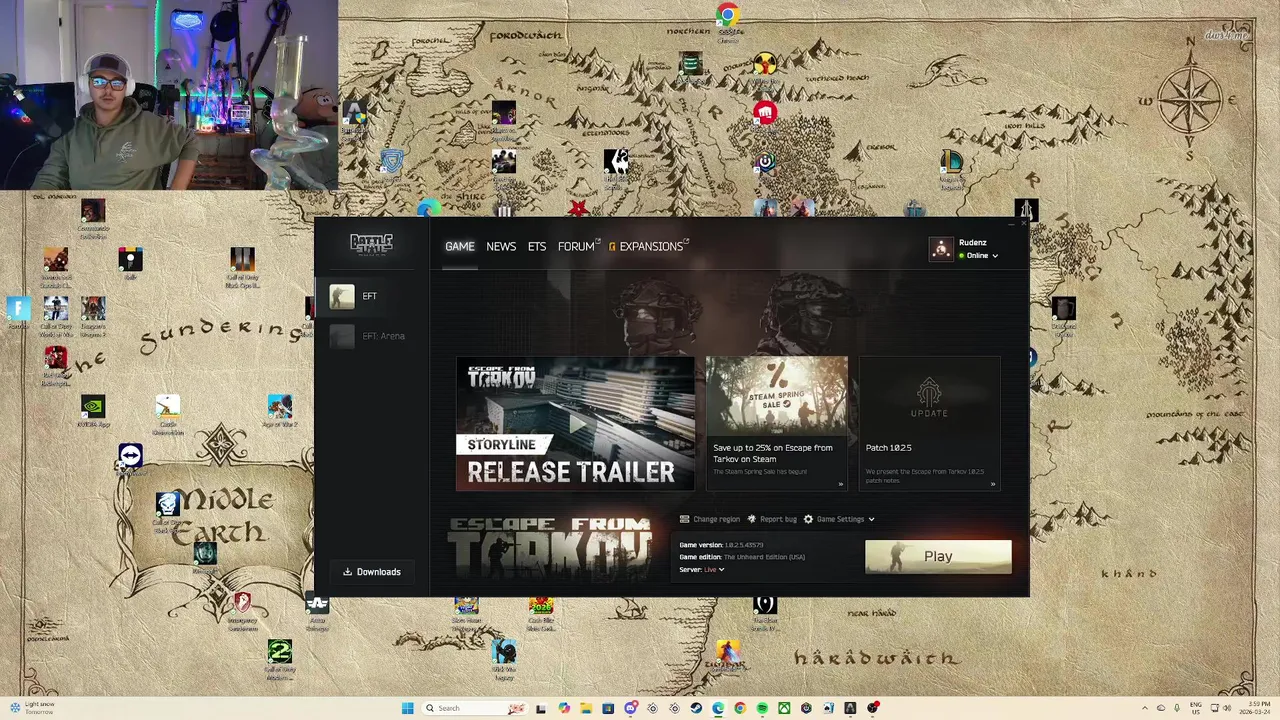Click the taskbar Search box
The height and width of the screenshot is (720, 1280).
pyautogui.click(x=475, y=708)
